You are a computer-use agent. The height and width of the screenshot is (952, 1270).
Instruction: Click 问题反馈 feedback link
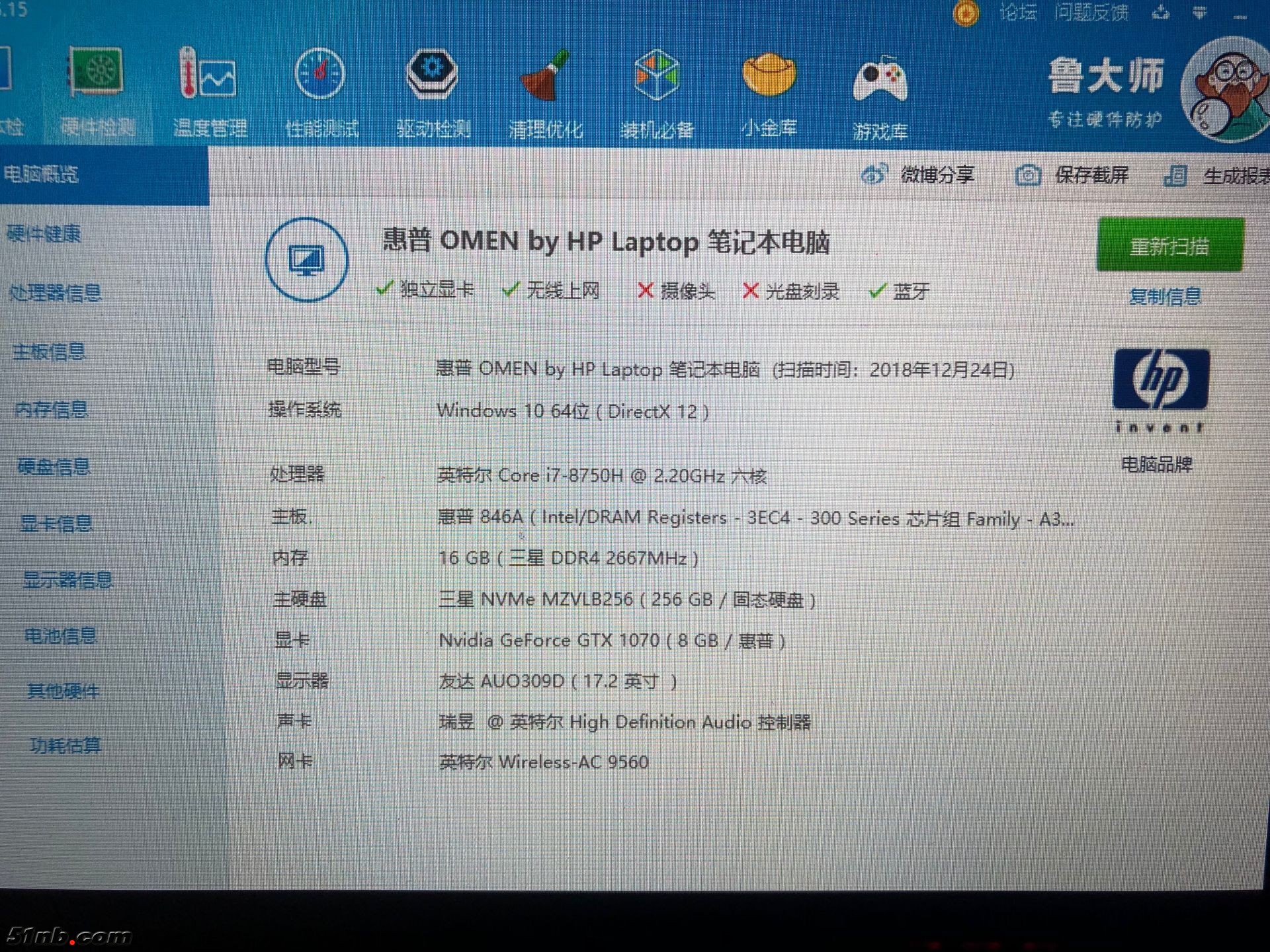1091,12
